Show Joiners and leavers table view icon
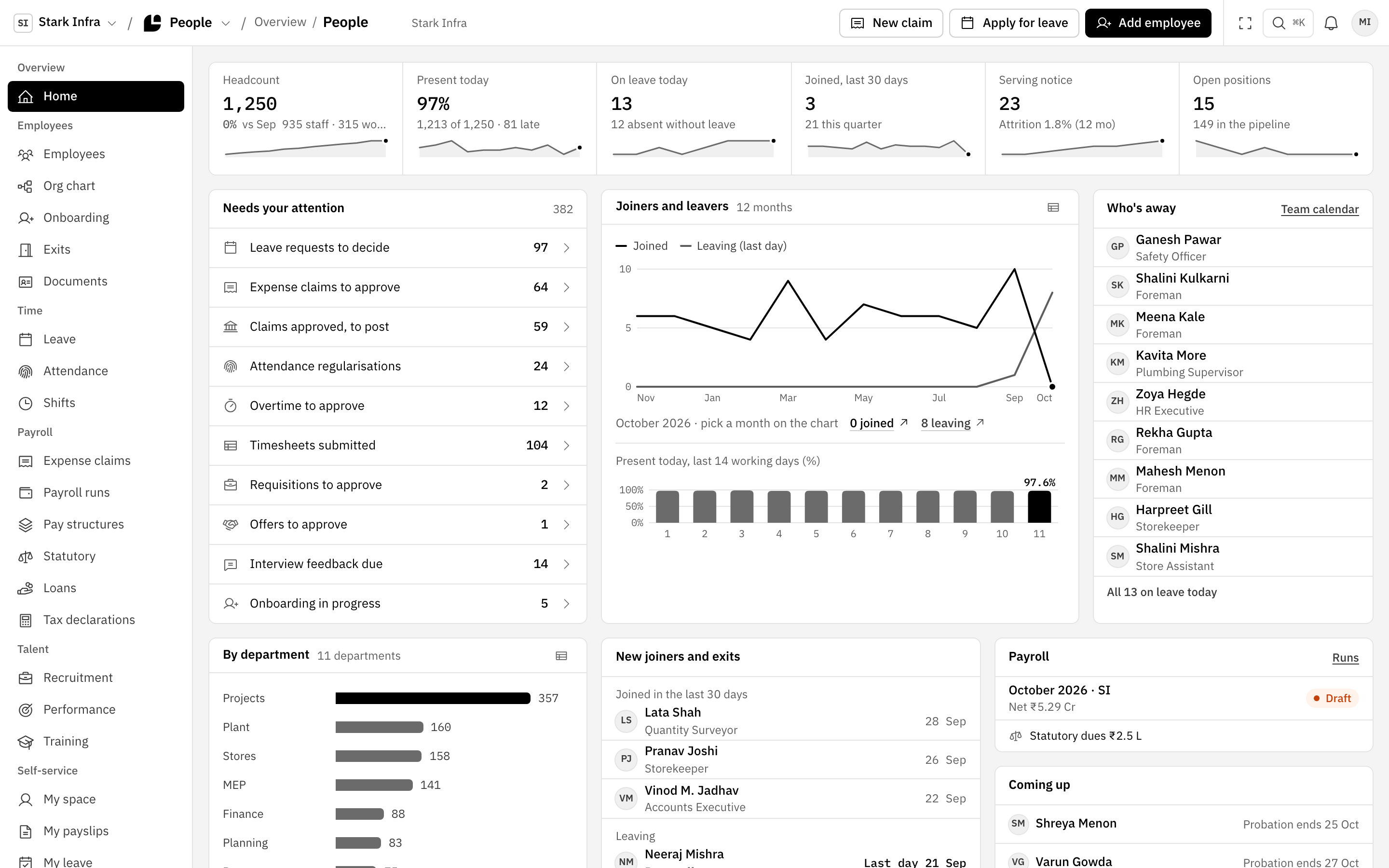 click(1053, 207)
